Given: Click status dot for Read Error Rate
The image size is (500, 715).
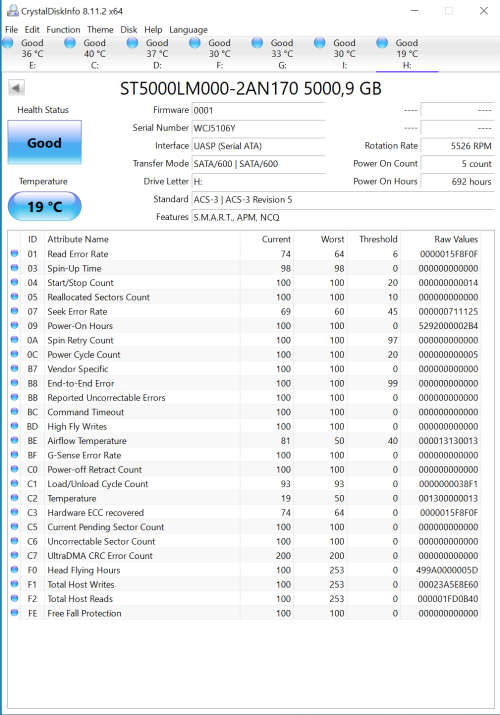Looking at the screenshot, I should (x=15, y=254).
